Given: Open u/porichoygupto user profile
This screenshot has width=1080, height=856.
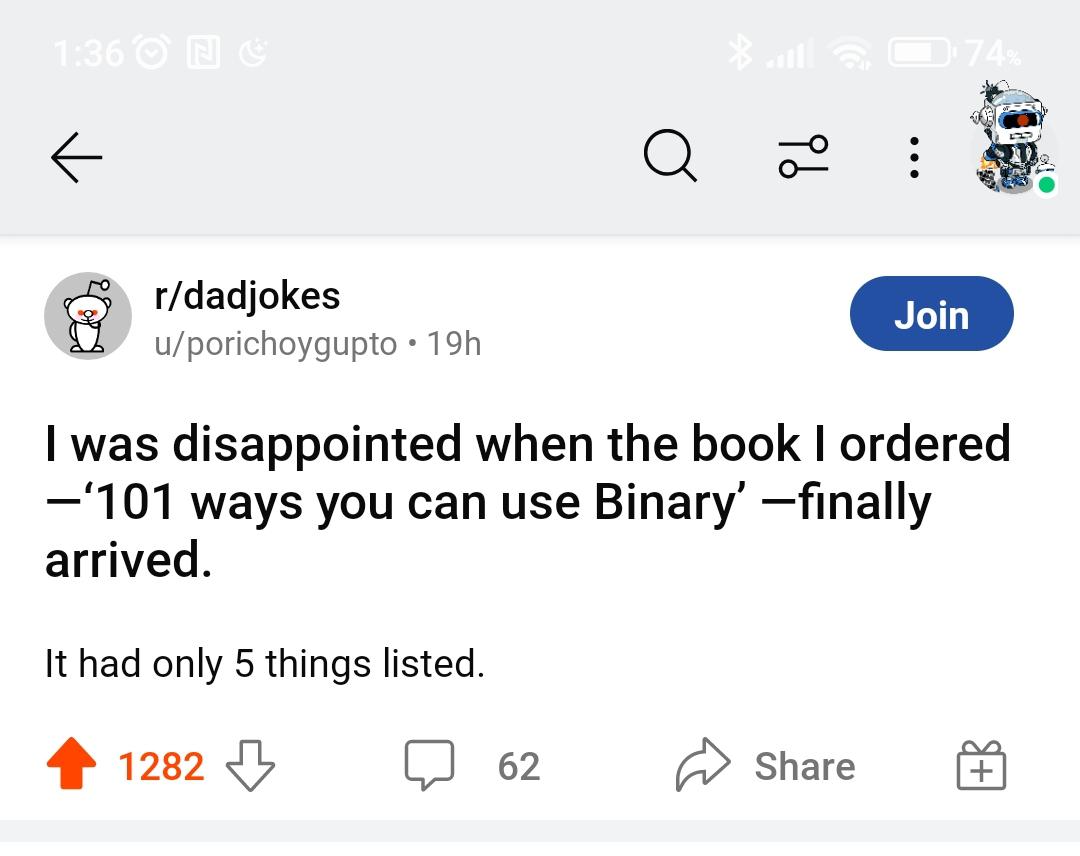Looking at the screenshot, I should [275, 344].
